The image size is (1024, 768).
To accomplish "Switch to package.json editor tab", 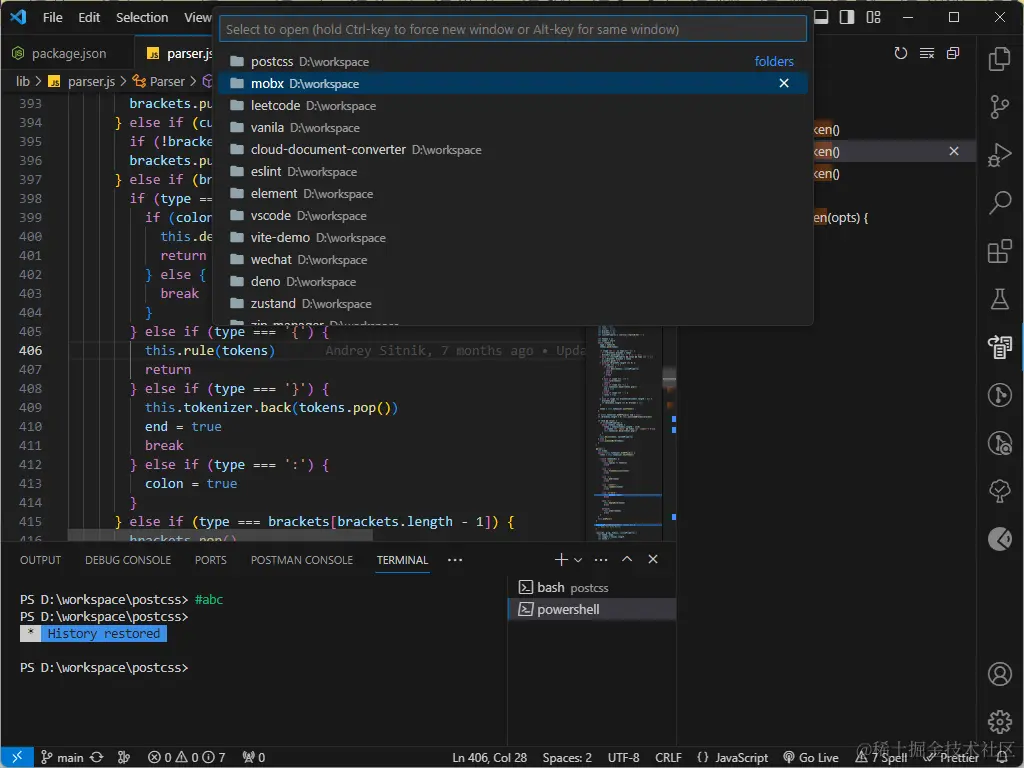I will point(67,54).
